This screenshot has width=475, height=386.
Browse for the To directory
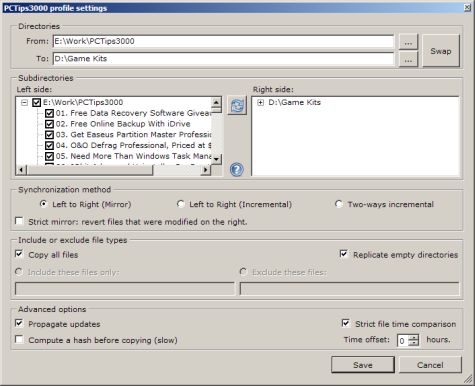click(x=408, y=59)
